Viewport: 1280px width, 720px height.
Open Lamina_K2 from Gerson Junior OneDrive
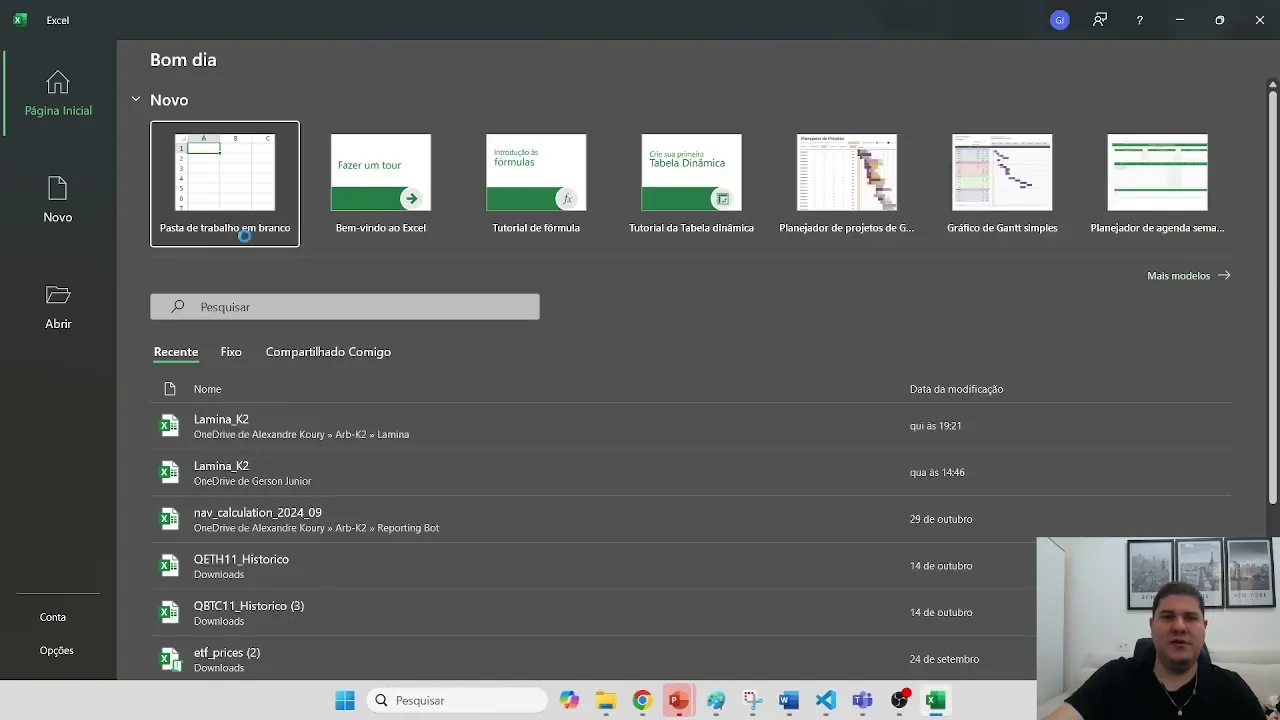(691, 473)
